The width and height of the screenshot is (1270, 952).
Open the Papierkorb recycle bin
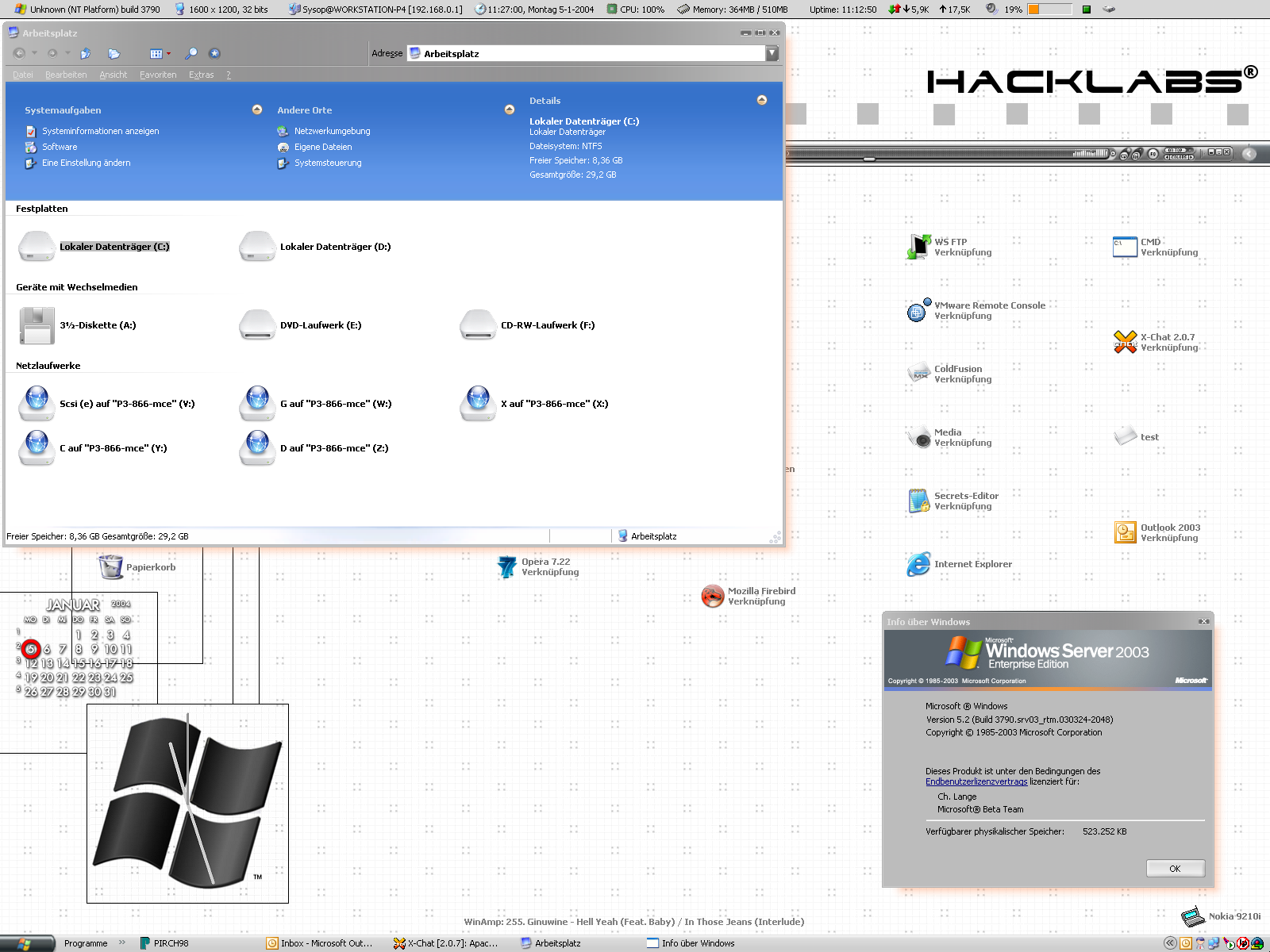(110, 567)
